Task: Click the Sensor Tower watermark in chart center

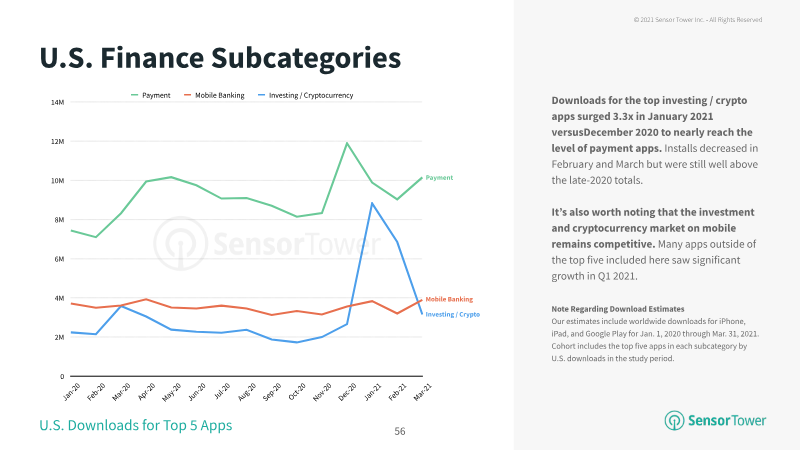Action: pyautogui.click(x=267, y=243)
